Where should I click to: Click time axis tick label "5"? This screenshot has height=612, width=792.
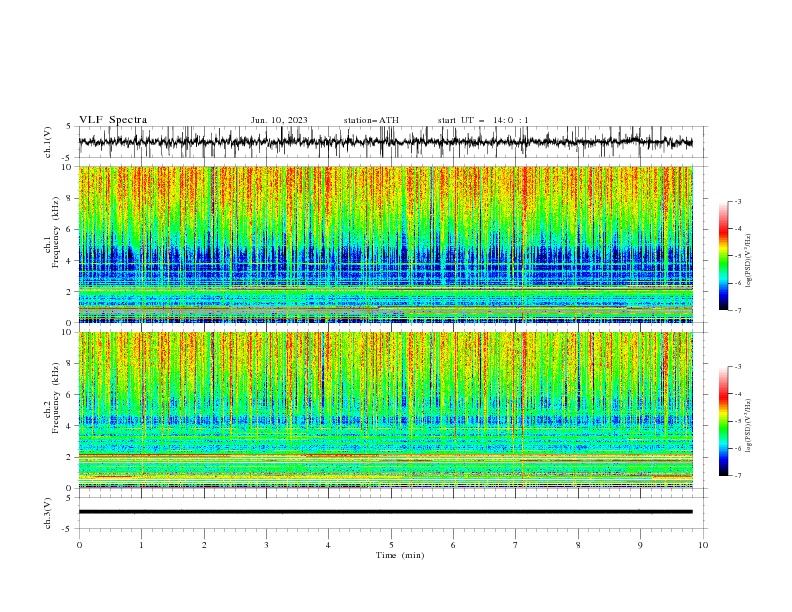[x=391, y=545]
